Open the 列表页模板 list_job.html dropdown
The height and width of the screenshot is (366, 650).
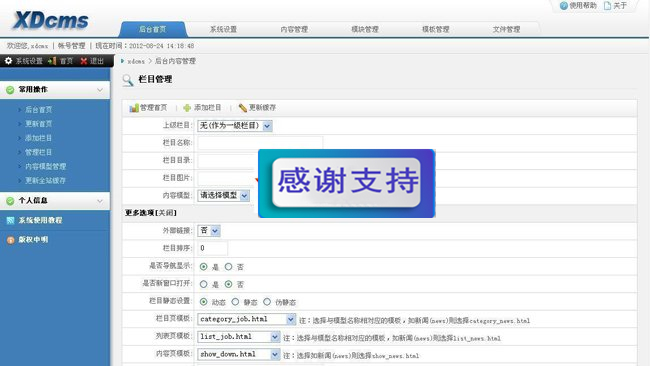pyautogui.click(x=238, y=337)
